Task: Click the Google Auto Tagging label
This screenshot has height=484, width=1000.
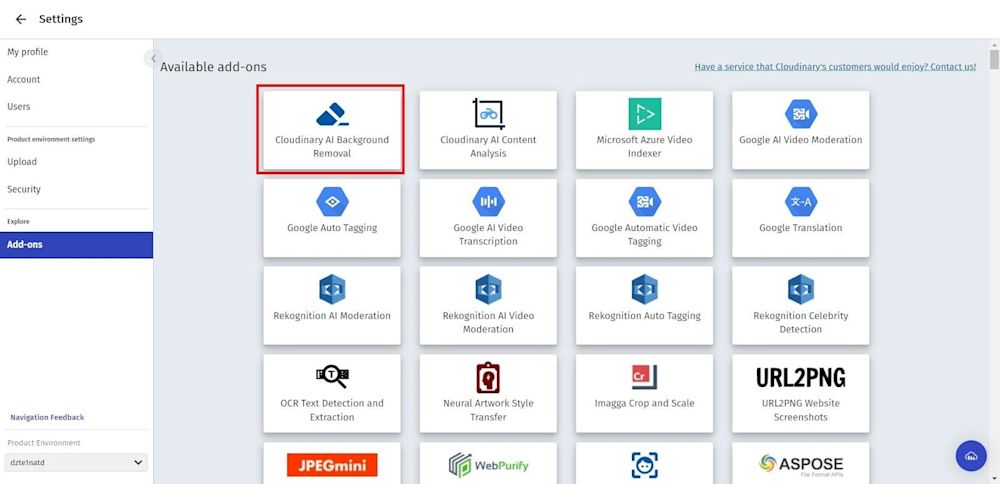Action: point(332,228)
